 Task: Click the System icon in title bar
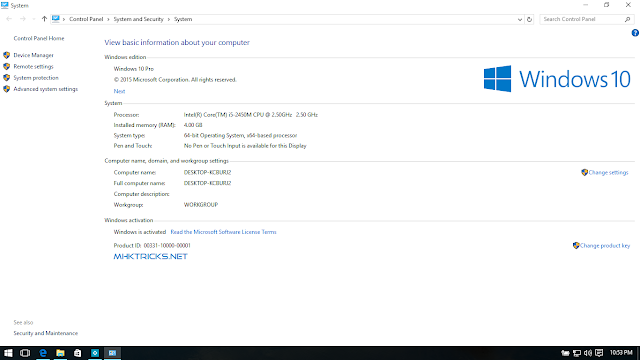tap(4, 5)
